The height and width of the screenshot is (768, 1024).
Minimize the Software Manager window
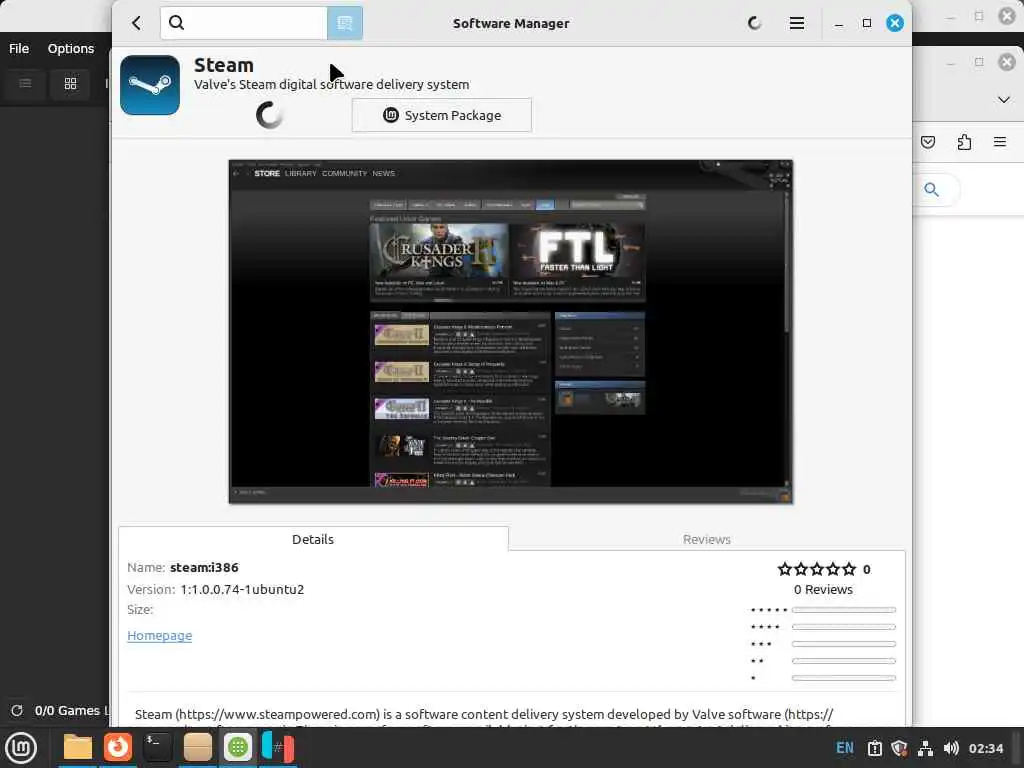click(839, 24)
